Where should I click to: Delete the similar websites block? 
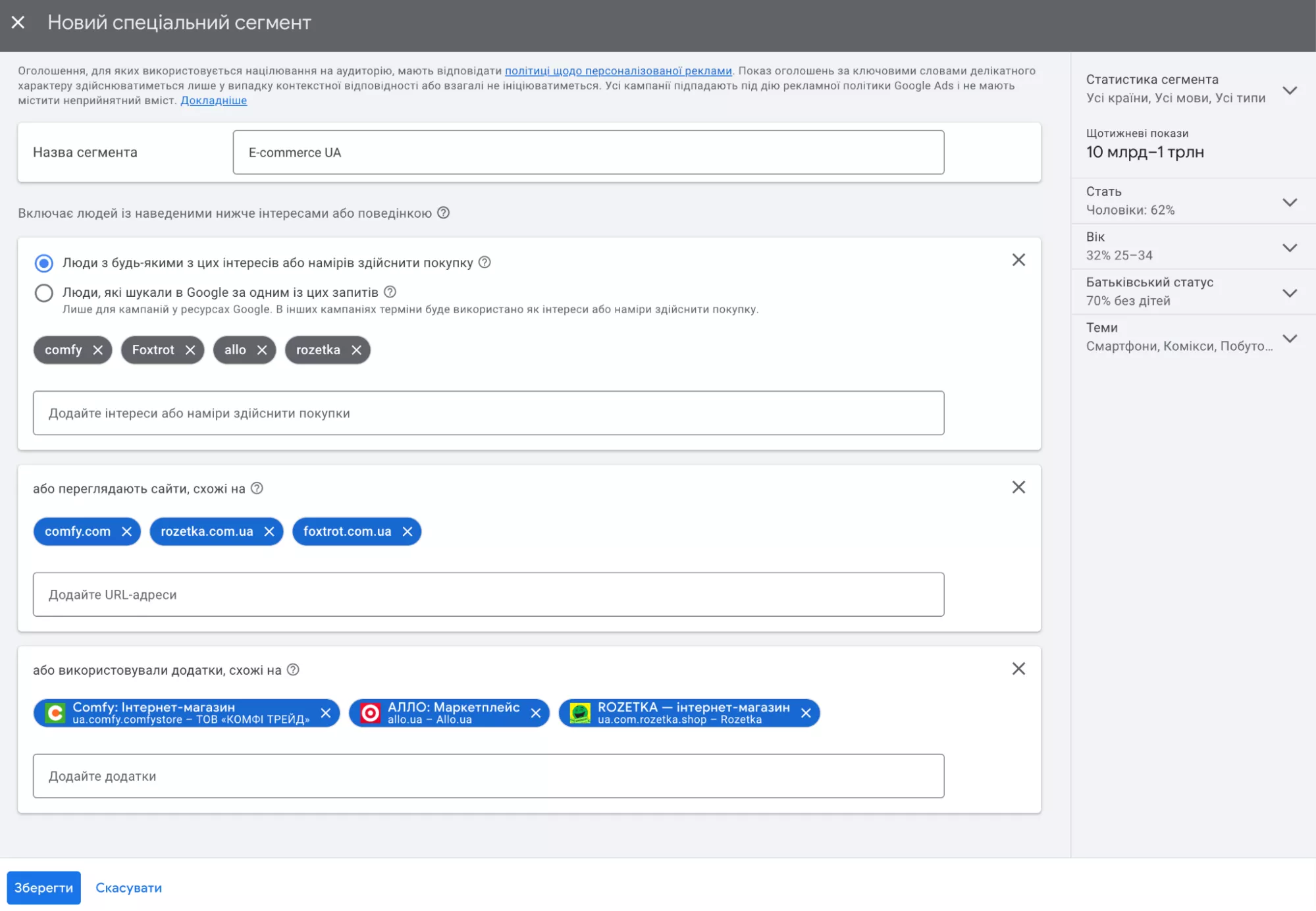pyautogui.click(x=1018, y=487)
